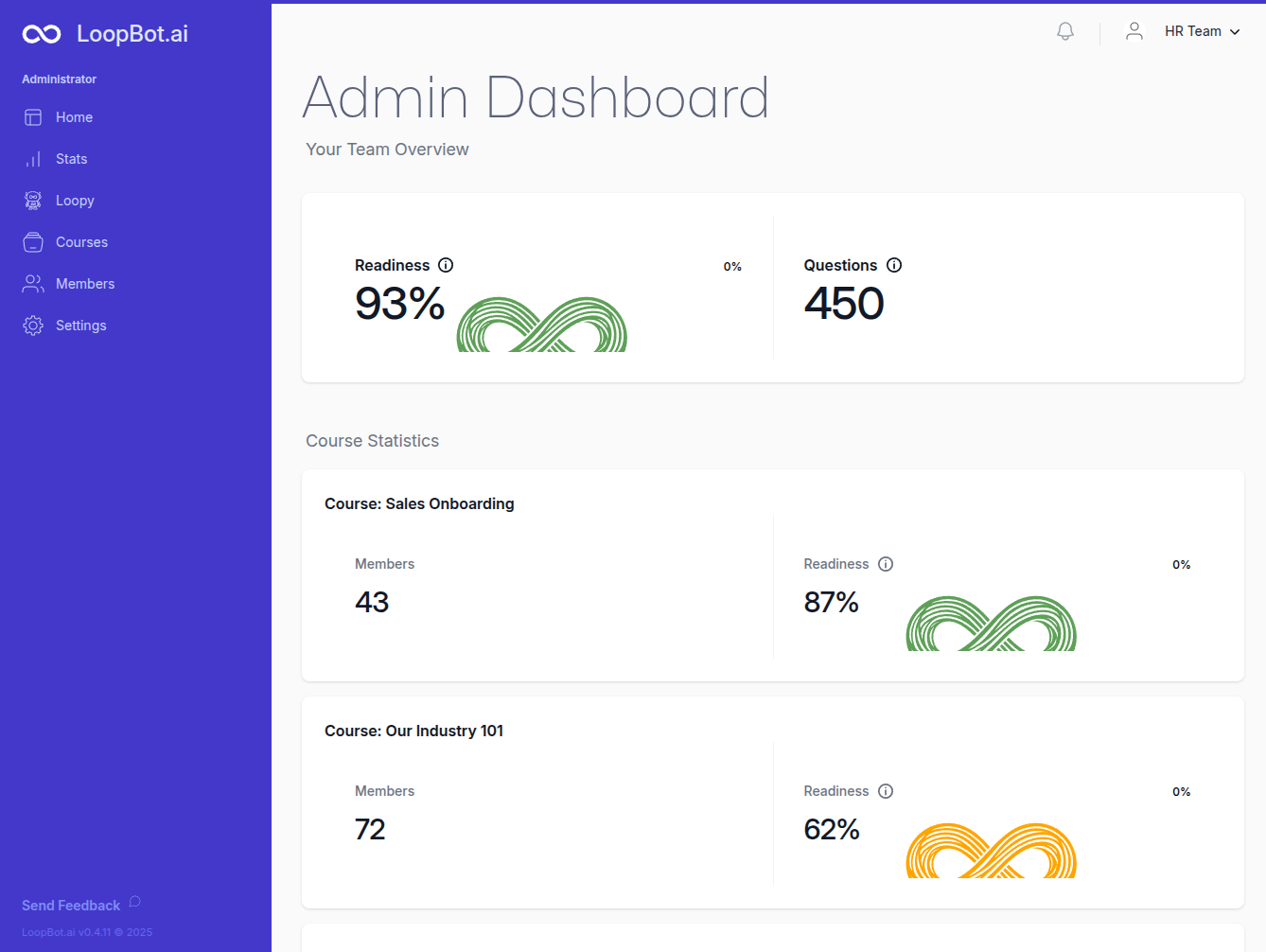Show info for Questions metric
Image resolution: width=1266 pixels, height=952 pixels.
pos(894,265)
